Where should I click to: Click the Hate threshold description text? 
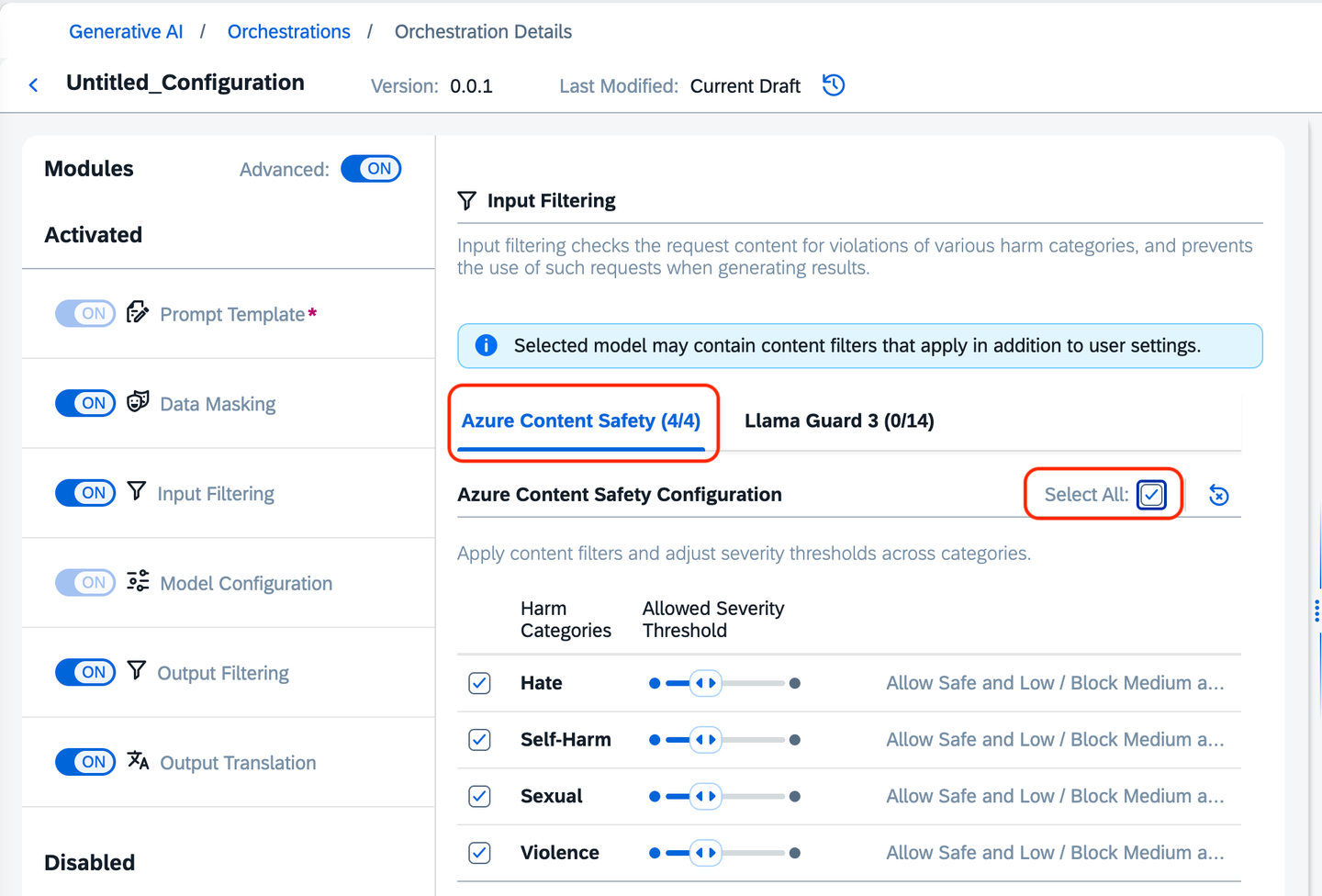[x=1055, y=683]
